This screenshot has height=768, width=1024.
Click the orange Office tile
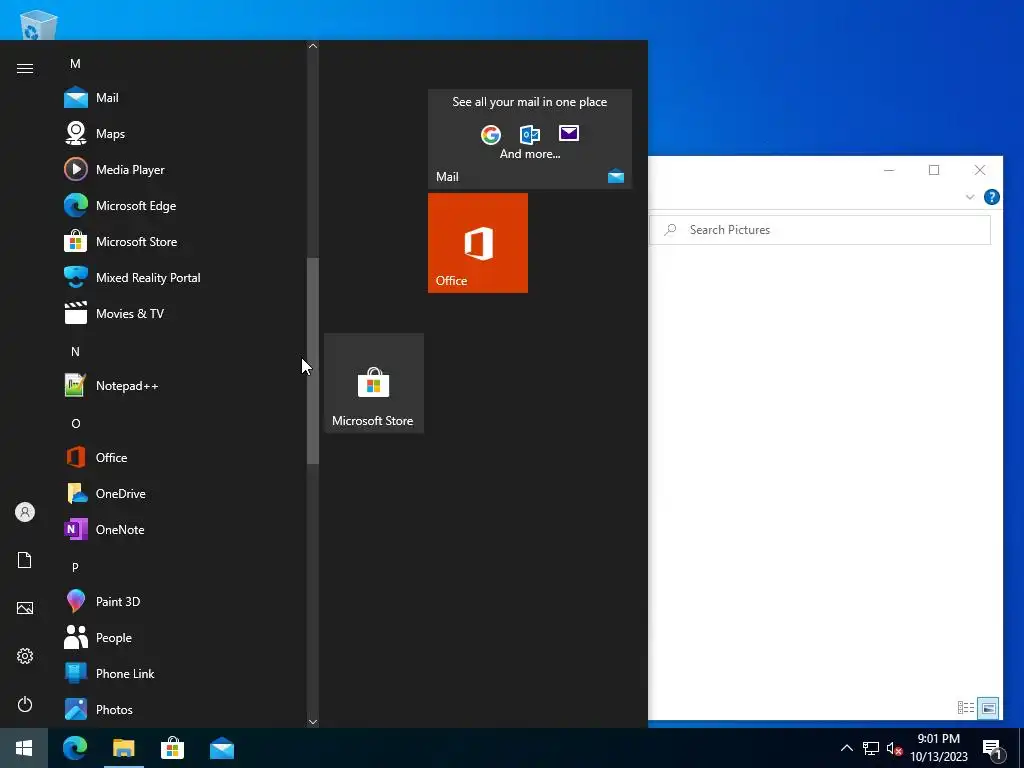coord(478,243)
